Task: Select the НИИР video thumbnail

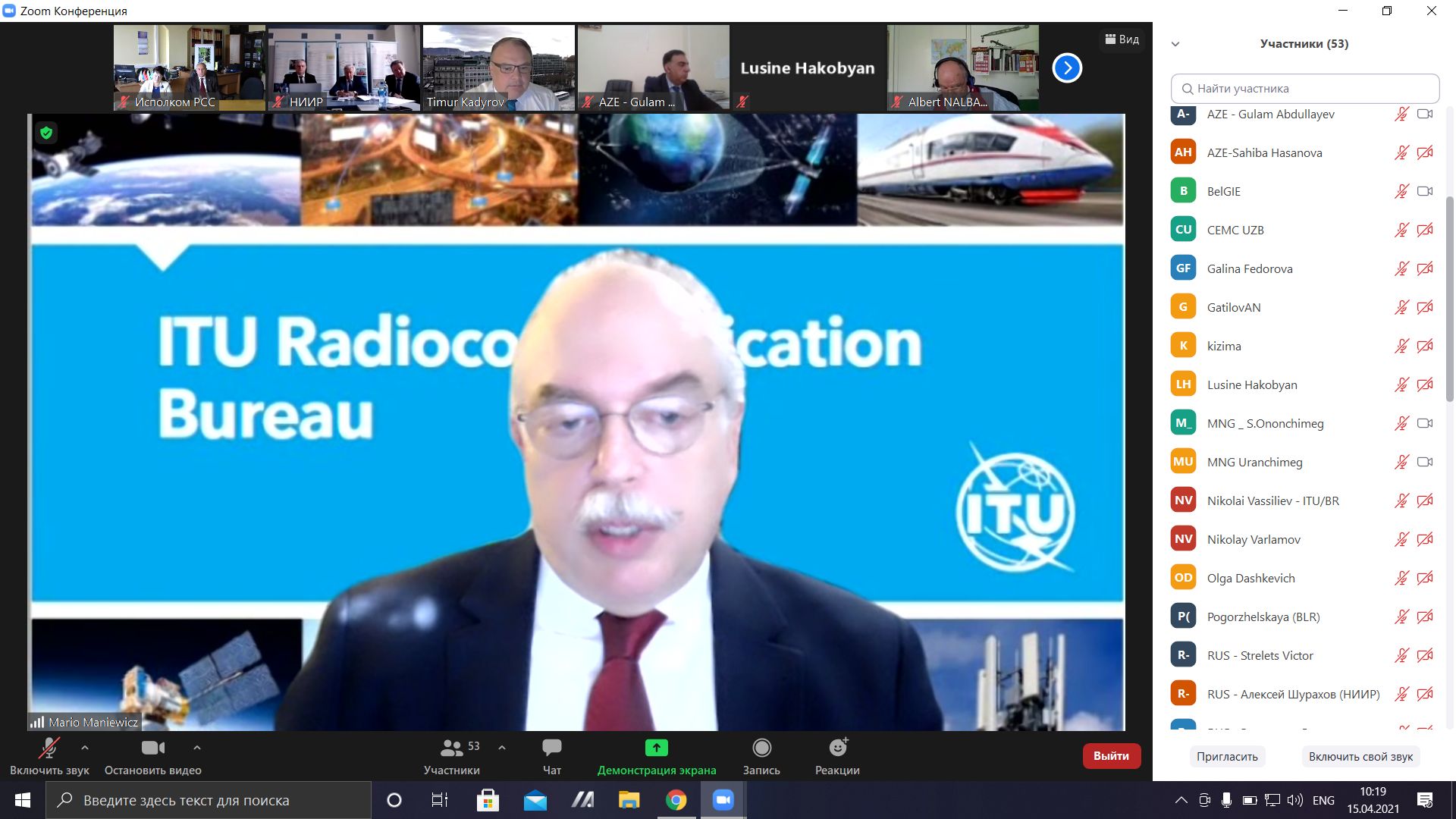Action: [x=344, y=68]
